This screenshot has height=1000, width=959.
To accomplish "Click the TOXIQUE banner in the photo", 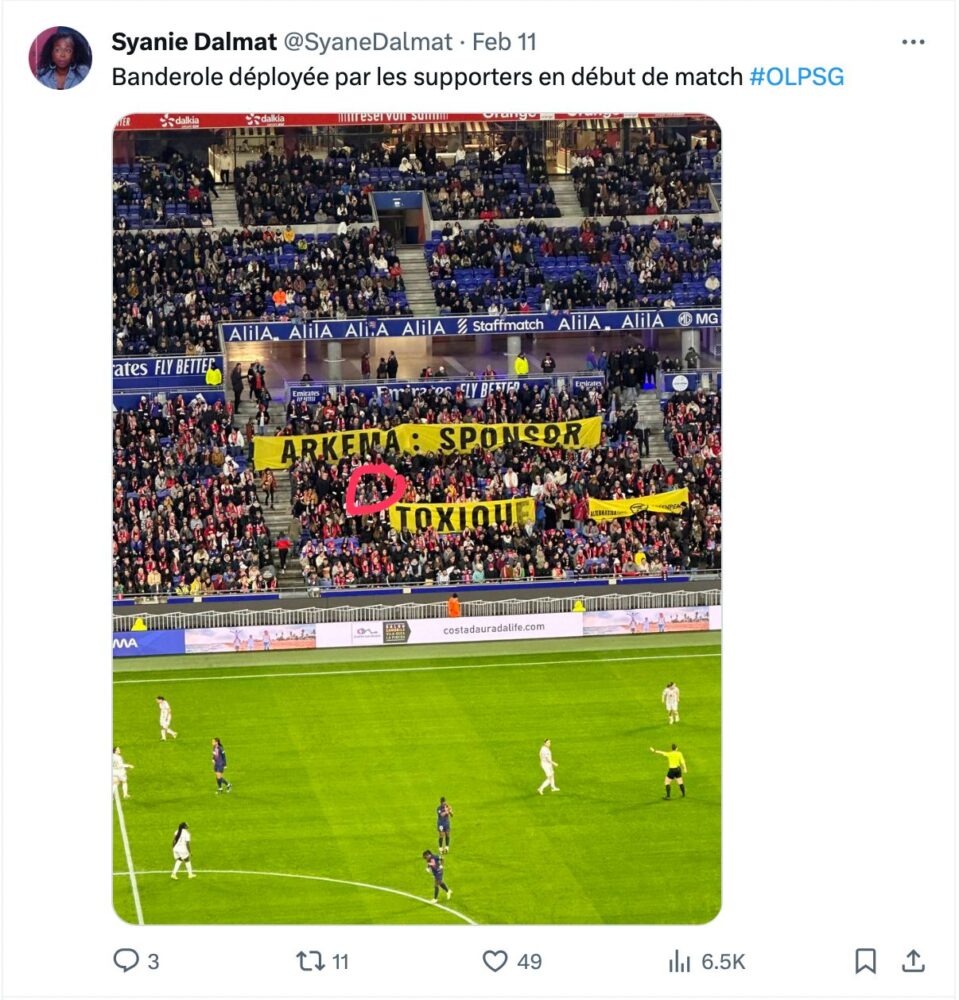I will tap(462, 515).
